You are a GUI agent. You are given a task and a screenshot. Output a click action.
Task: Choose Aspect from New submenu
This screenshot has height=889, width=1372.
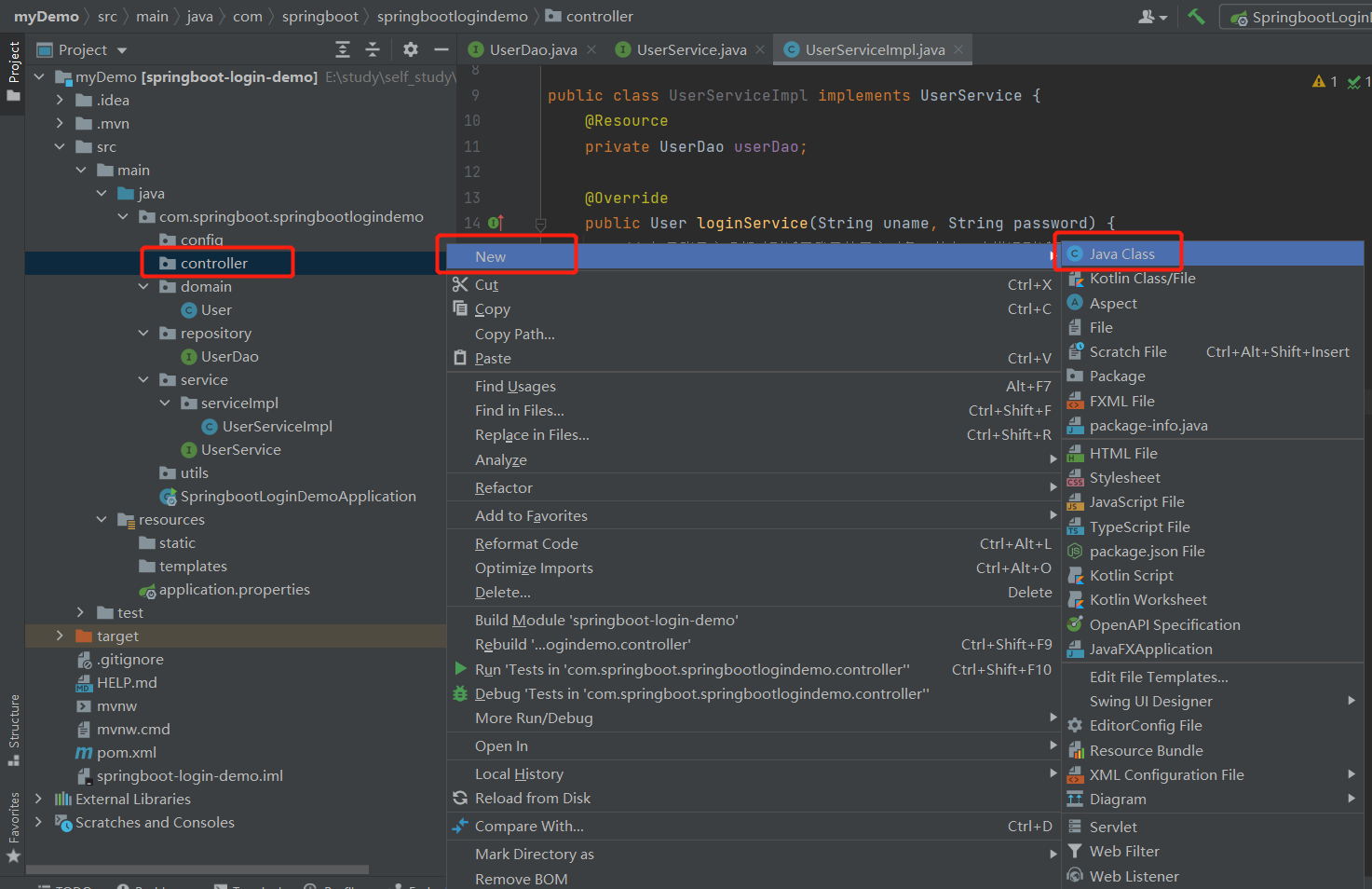[1213, 303]
